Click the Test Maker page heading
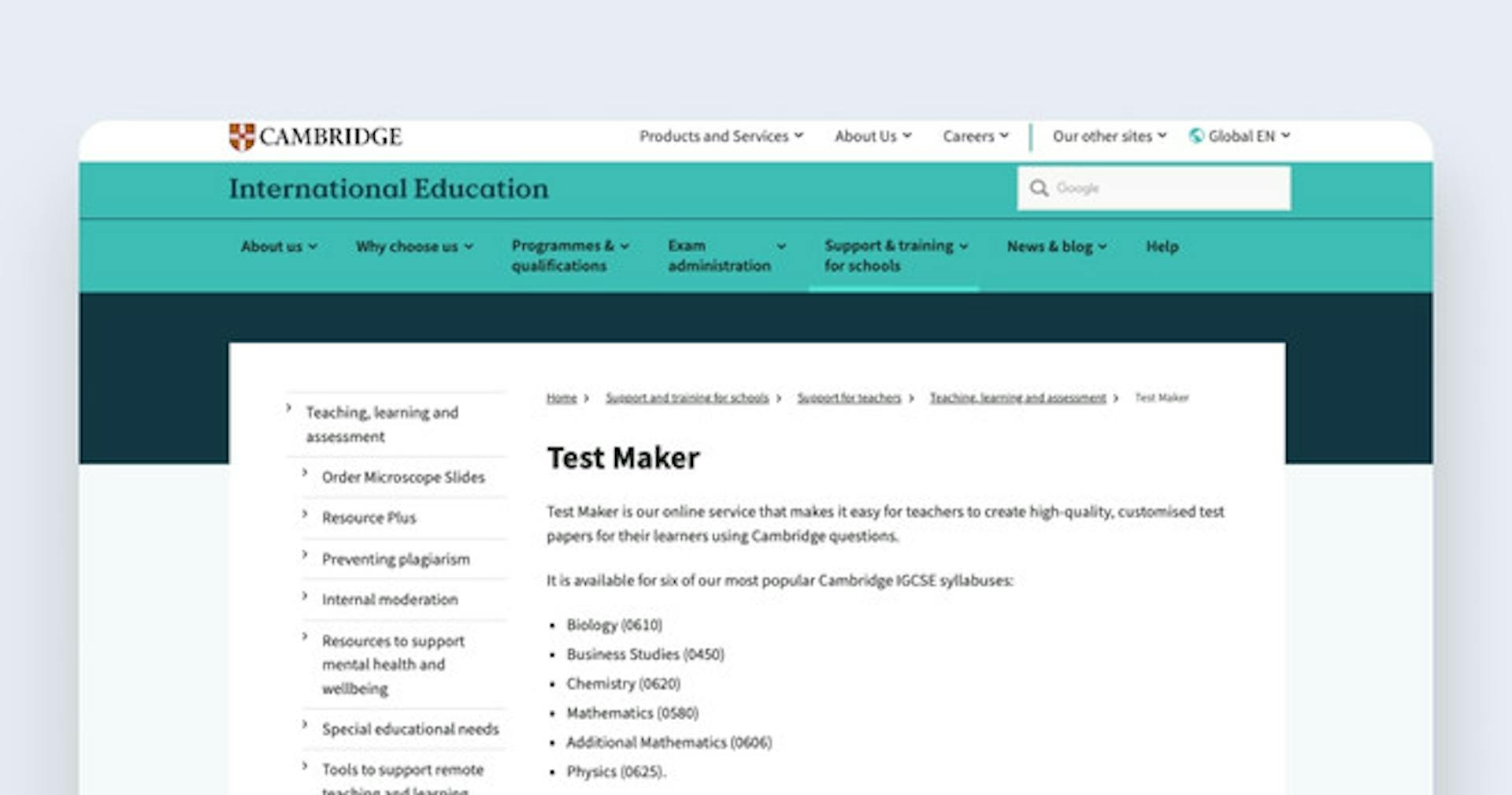This screenshot has width=1512, height=795. (x=623, y=458)
